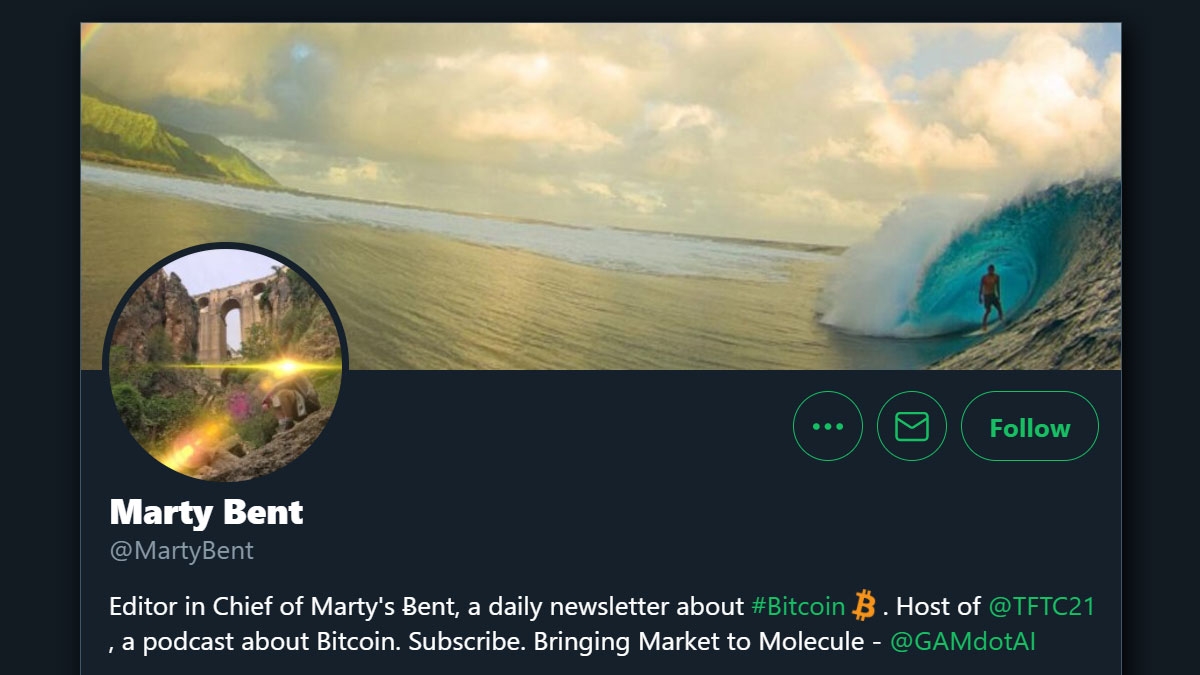Viewport: 1200px width, 675px height.
Task: Click the green Follow button
Action: (1029, 427)
